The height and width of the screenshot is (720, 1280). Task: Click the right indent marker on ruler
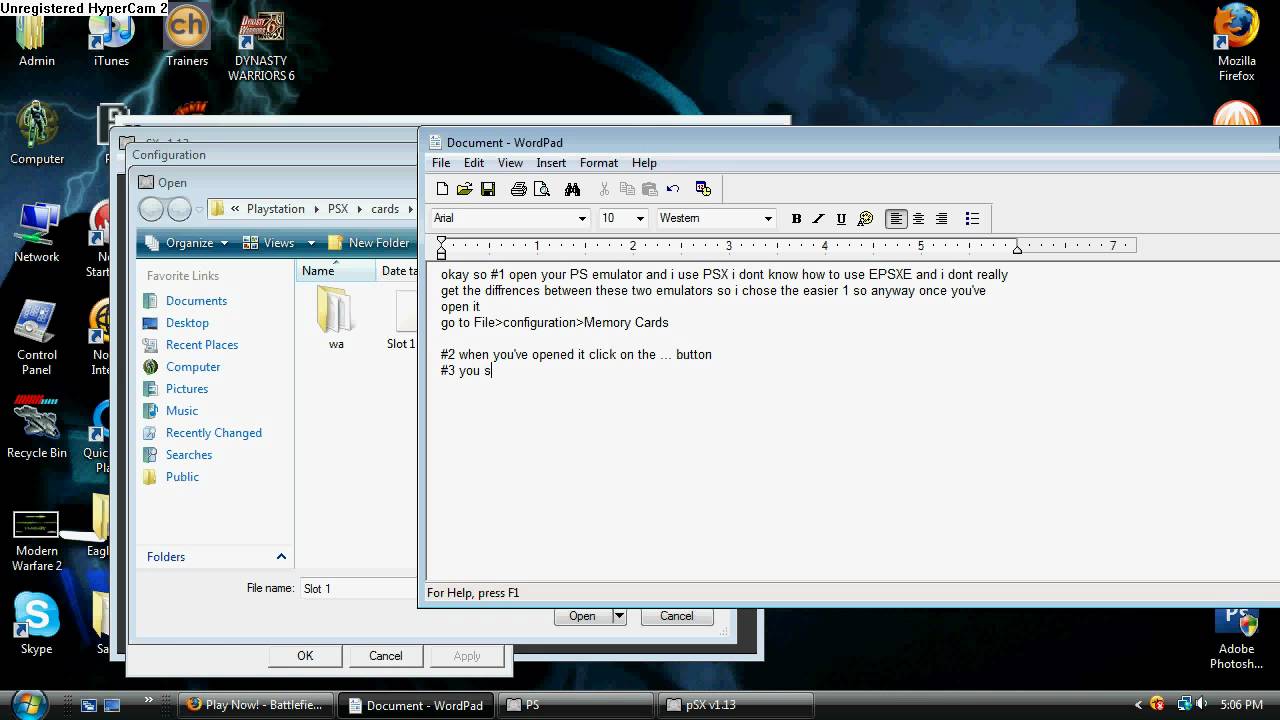[1017, 248]
